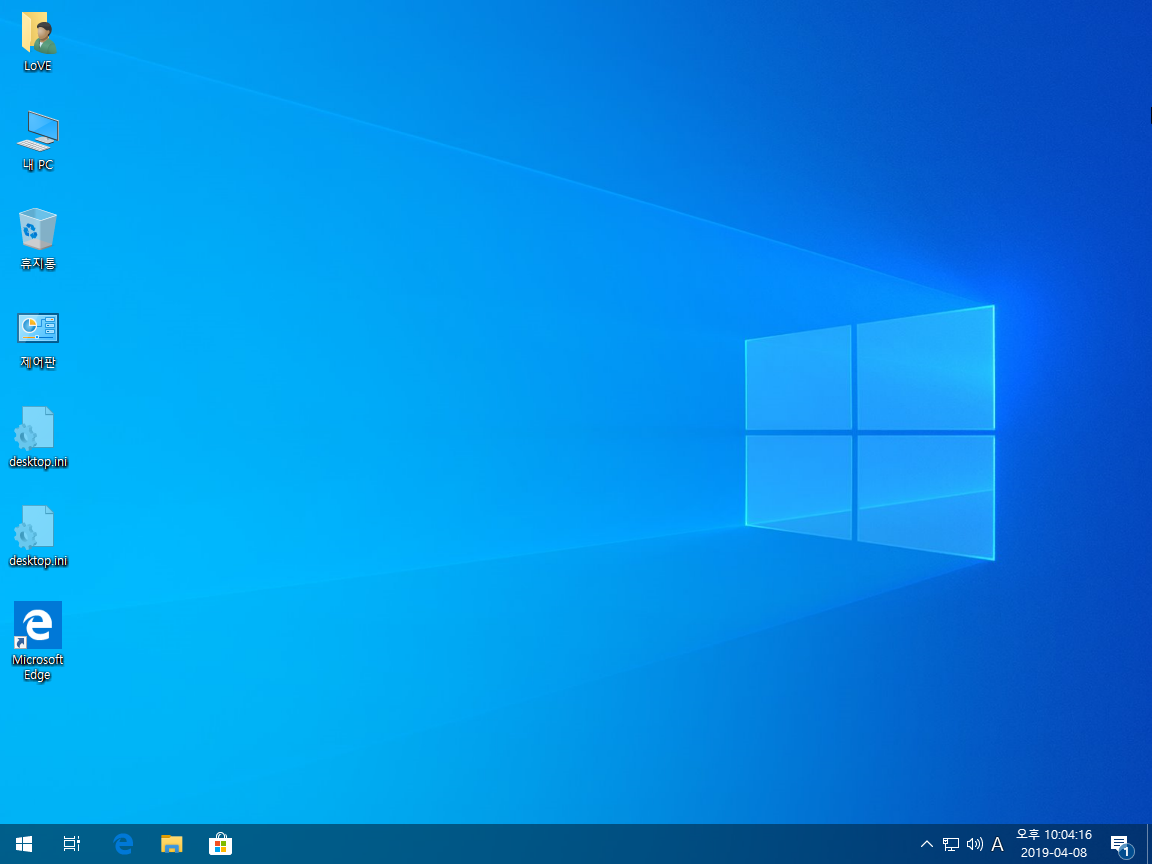The image size is (1152, 864).
Task: Open Microsoft Store from the taskbar
Action: coord(220,844)
